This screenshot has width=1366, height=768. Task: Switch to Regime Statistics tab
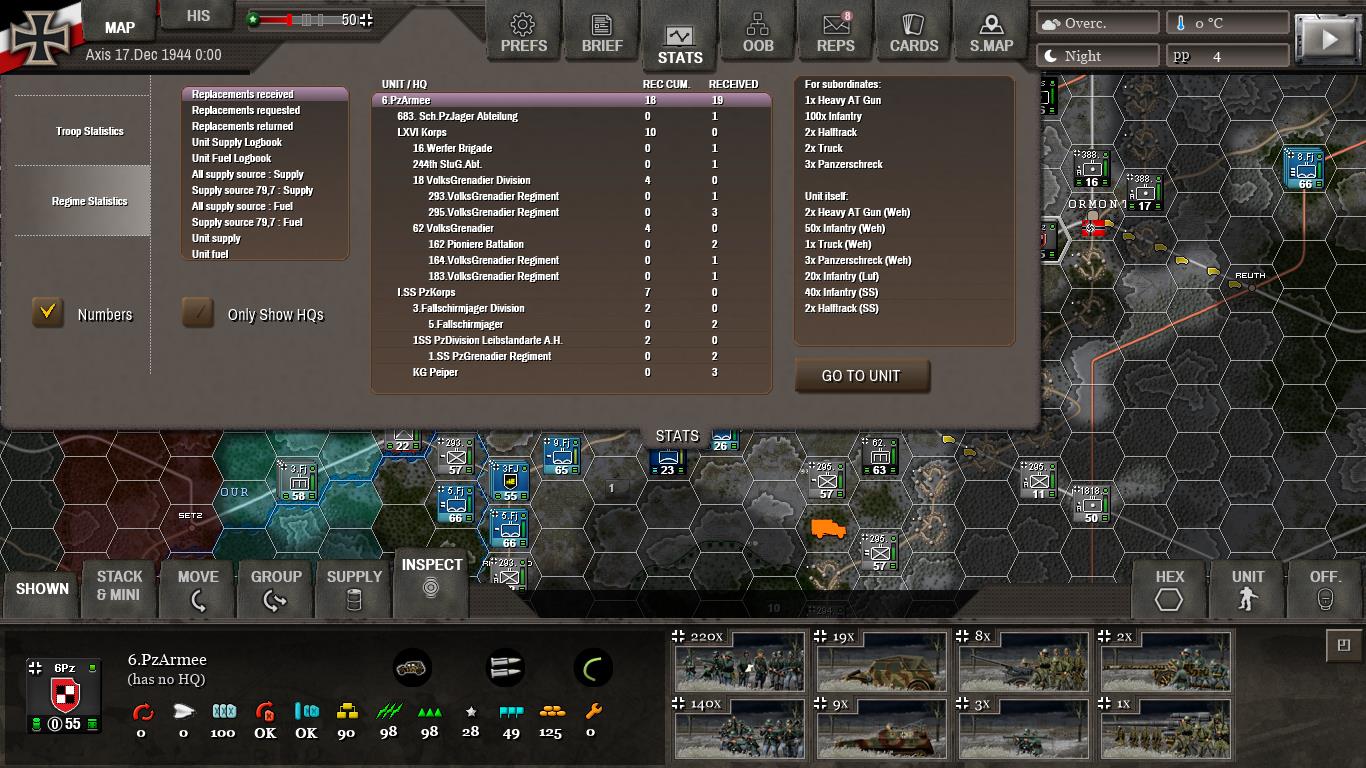click(89, 201)
